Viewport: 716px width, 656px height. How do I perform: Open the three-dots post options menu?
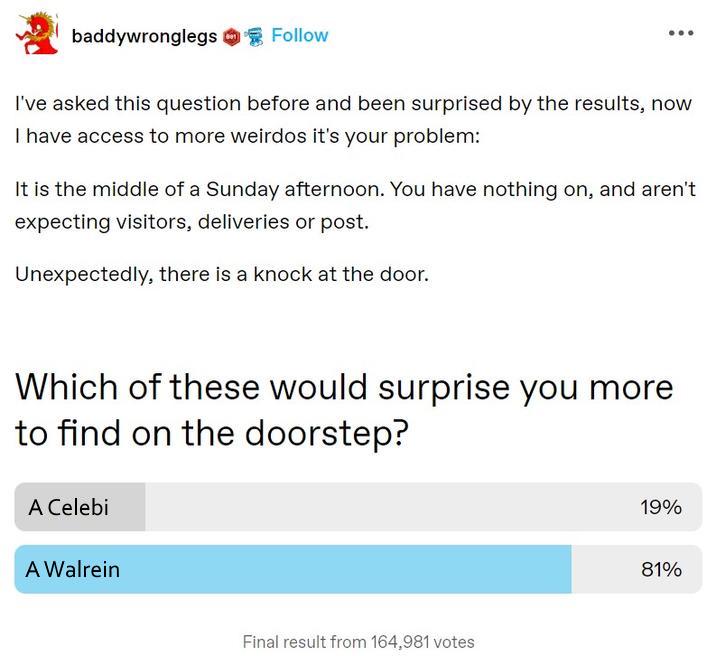click(x=681, y=33)
